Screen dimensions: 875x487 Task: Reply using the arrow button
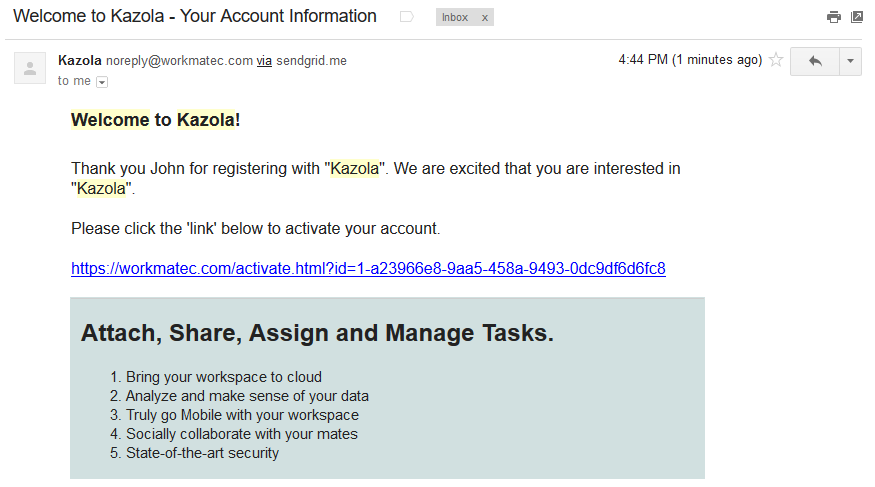click(x=815, y=61)
